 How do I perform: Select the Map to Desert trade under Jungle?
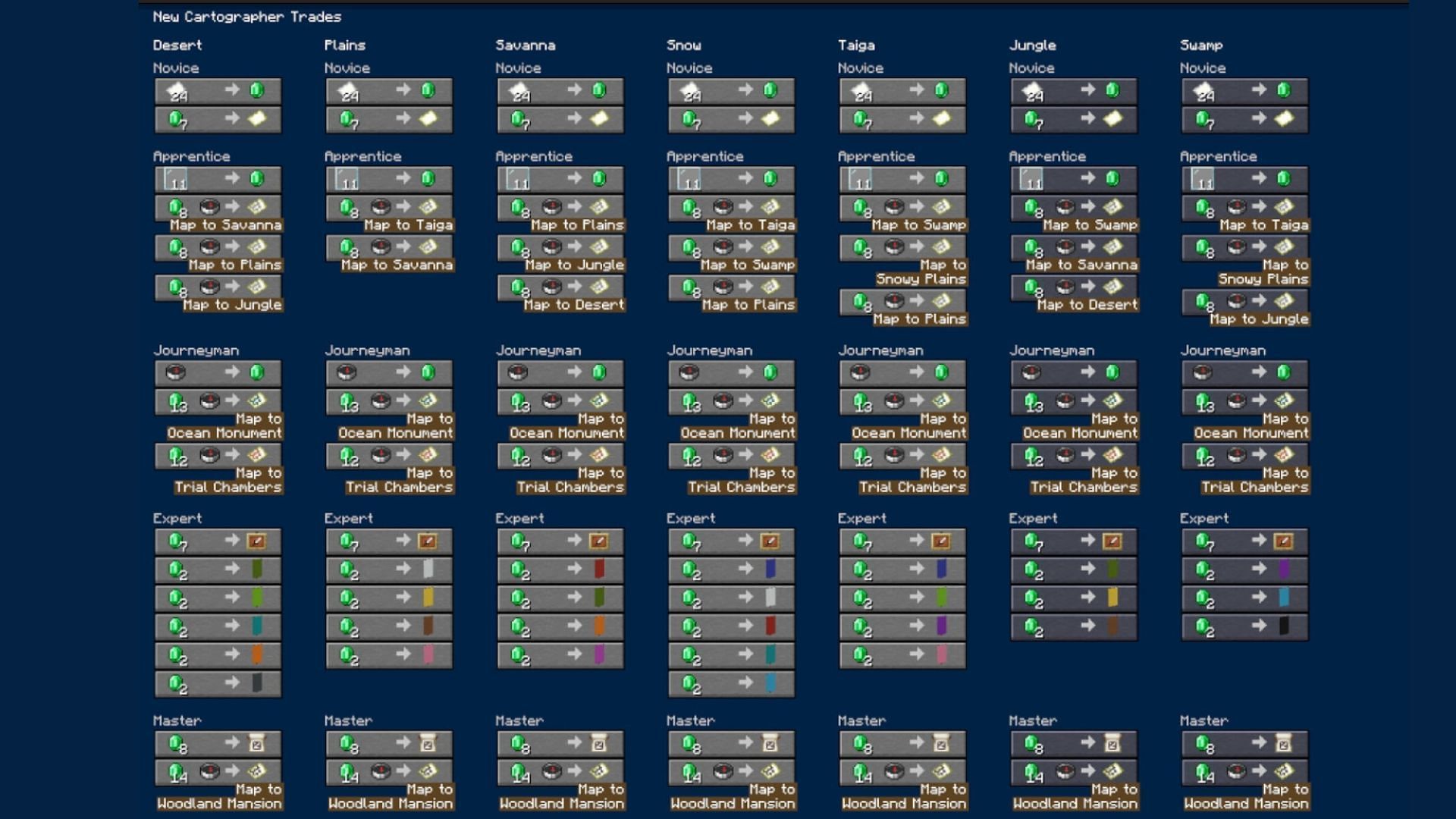[x=1075, y=287]
